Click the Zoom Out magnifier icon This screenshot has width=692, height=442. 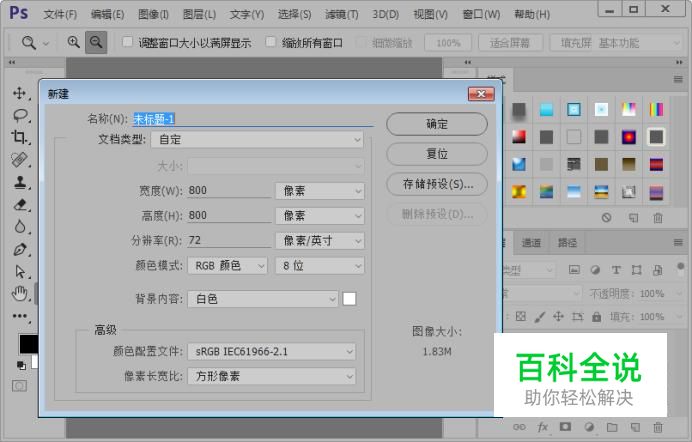pos(96,42)
